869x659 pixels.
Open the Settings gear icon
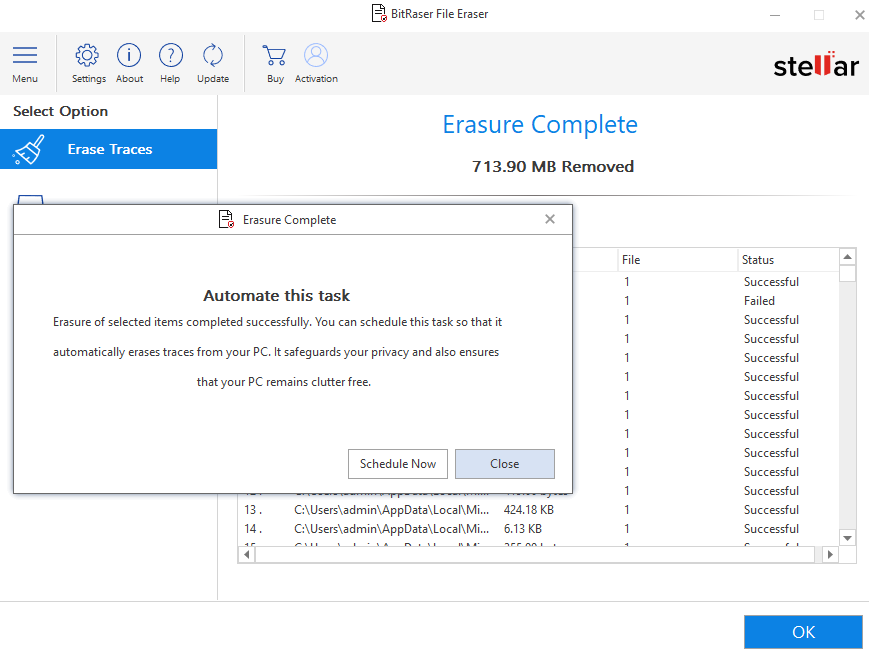pyautogui.click(x=87, y=55)
